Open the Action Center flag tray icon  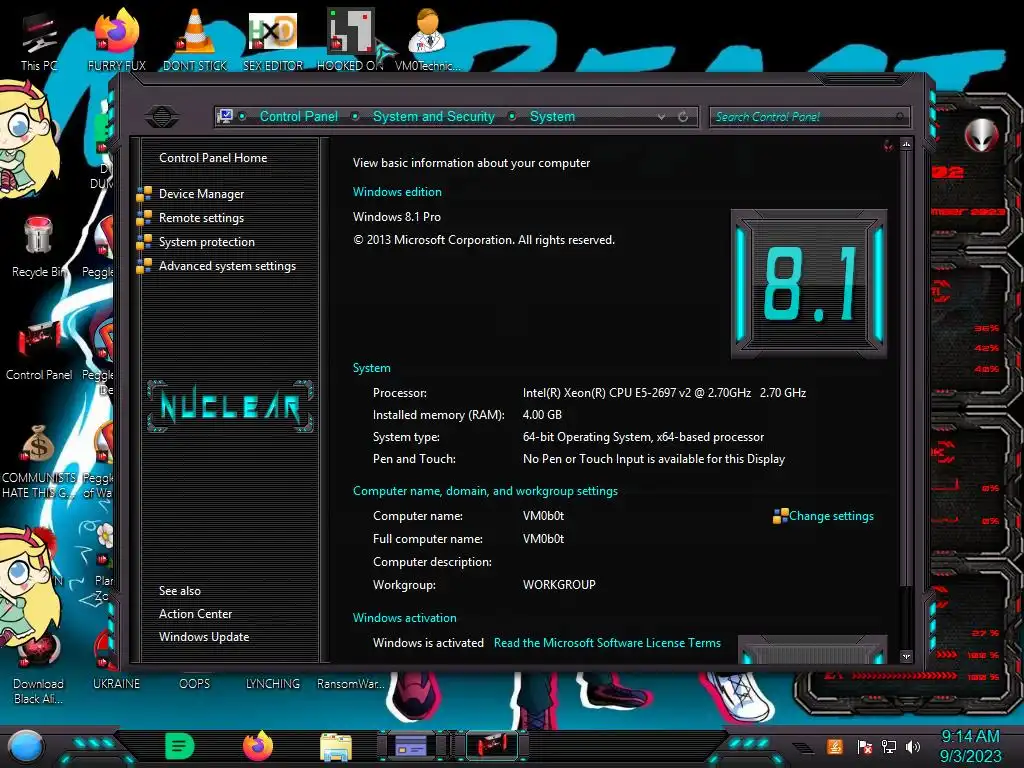pyautogui.click(x=865, y=746)
